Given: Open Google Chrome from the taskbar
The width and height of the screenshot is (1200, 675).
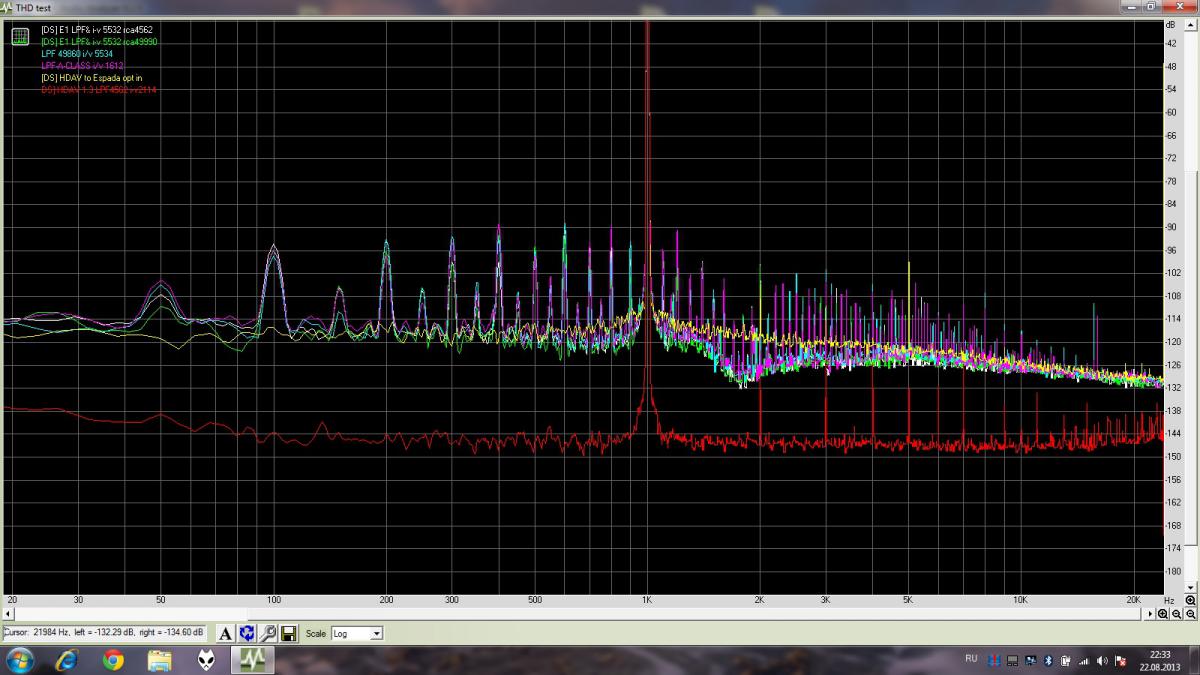Looking at the screenshot, I should 112,660.
